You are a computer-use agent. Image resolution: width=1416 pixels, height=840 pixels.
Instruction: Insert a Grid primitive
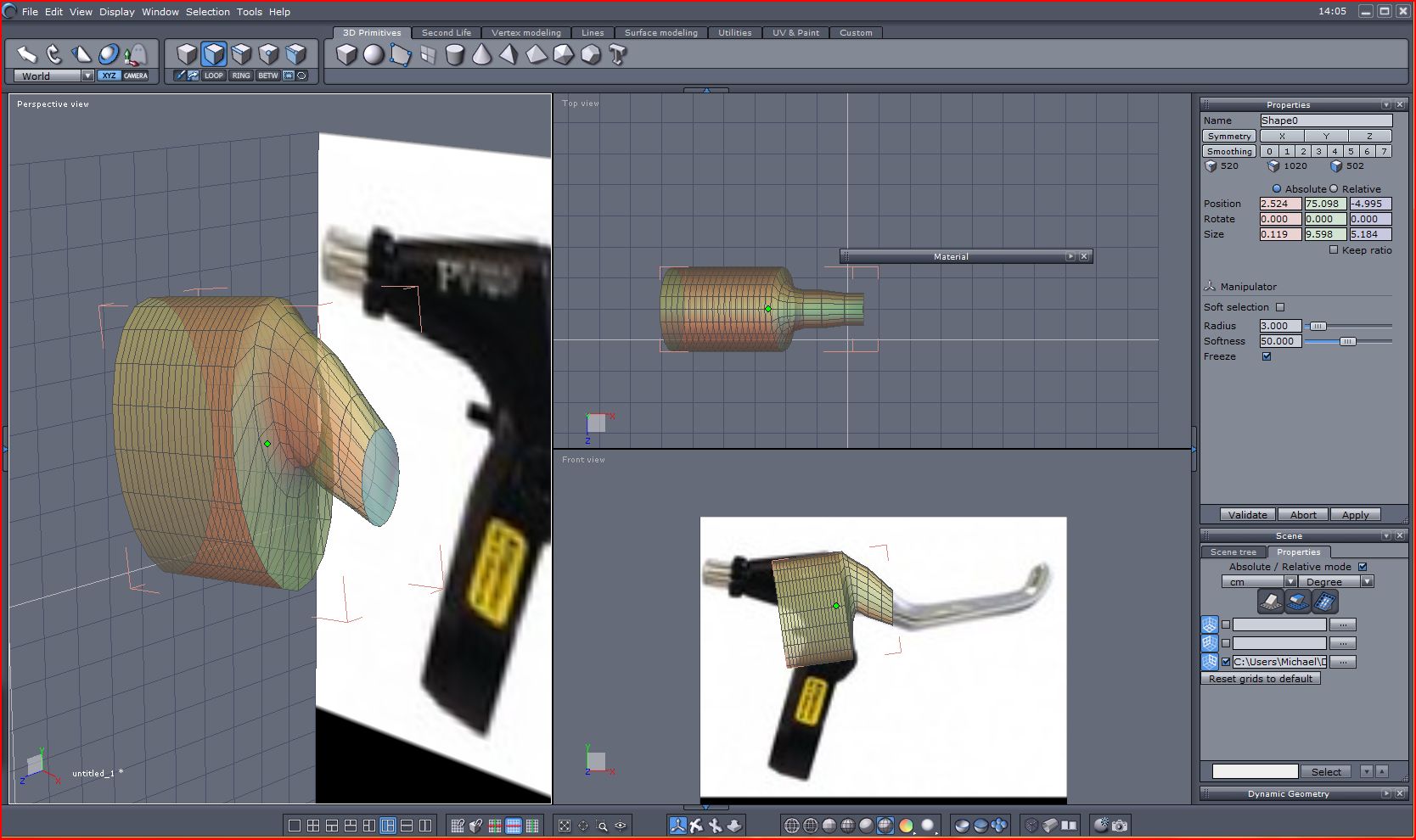(x=428, y=55)
